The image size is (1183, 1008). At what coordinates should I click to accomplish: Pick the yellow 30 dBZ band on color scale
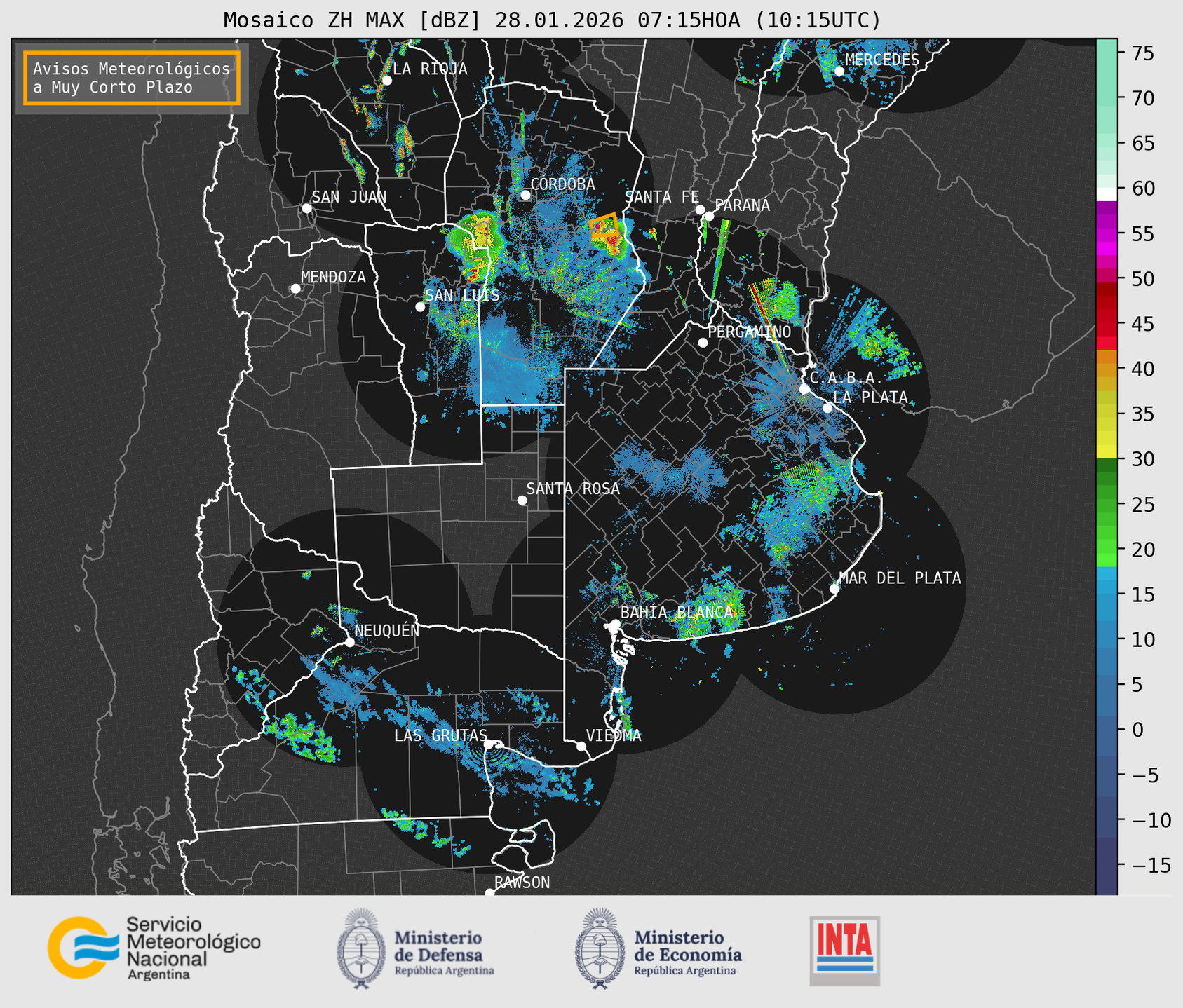(1107, 452)
